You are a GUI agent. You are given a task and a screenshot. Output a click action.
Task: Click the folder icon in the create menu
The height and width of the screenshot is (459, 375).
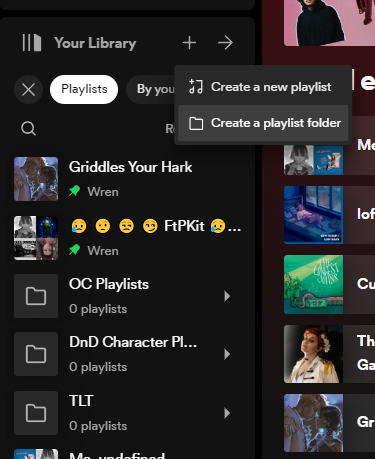pos(196,123)
